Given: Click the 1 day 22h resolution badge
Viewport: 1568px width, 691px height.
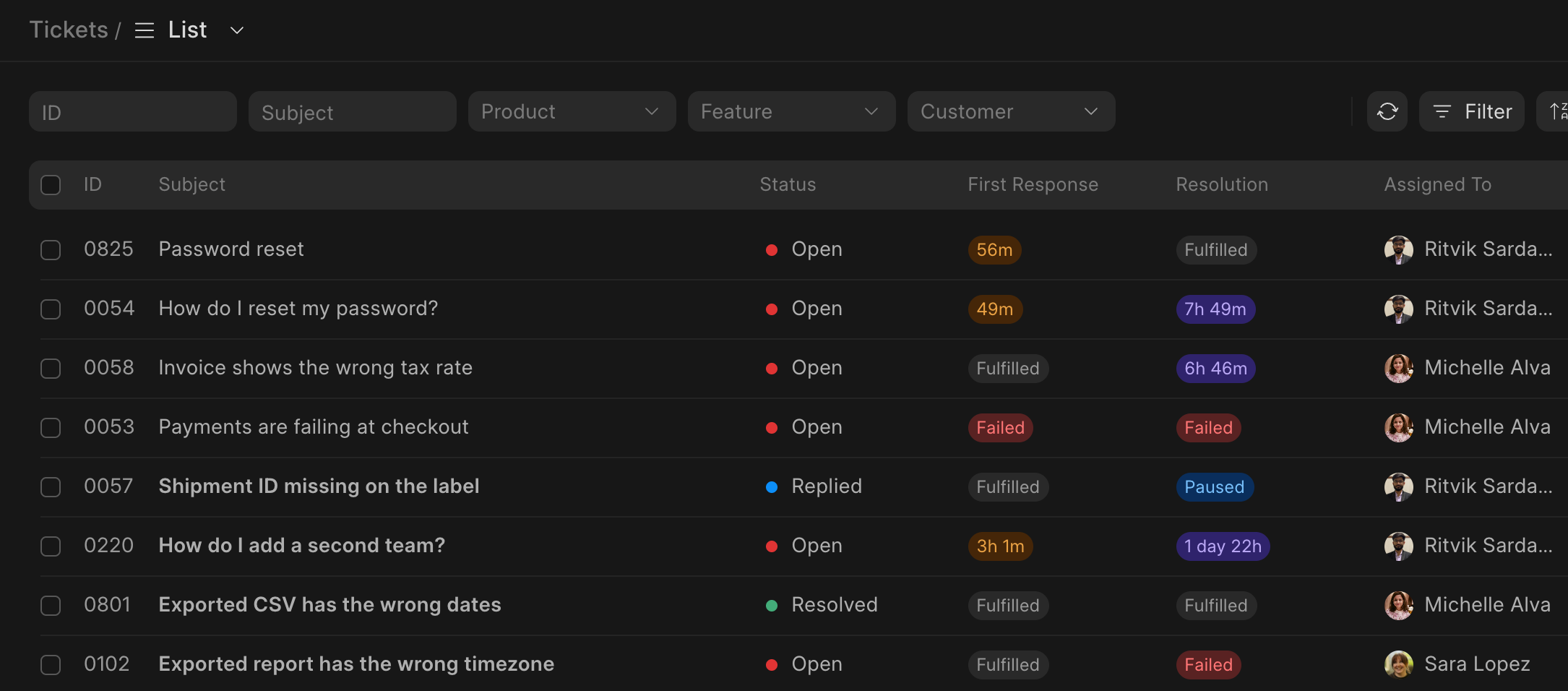Looking at the screenshot, I should (1223, 546).
